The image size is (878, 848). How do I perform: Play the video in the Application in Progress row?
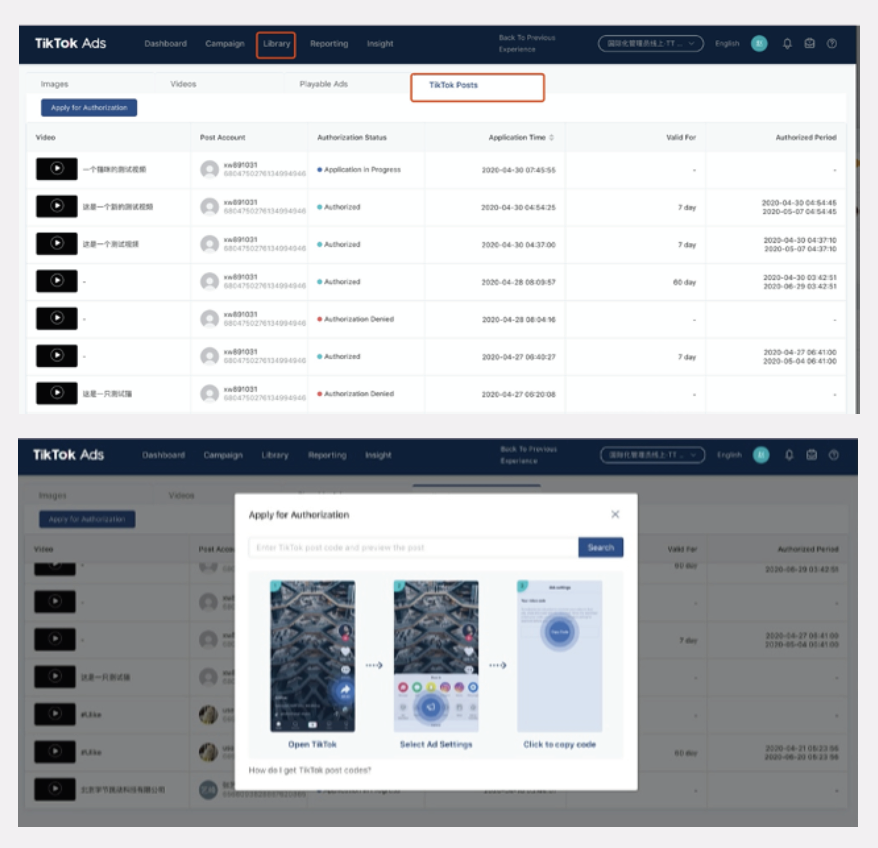(57, 169)
